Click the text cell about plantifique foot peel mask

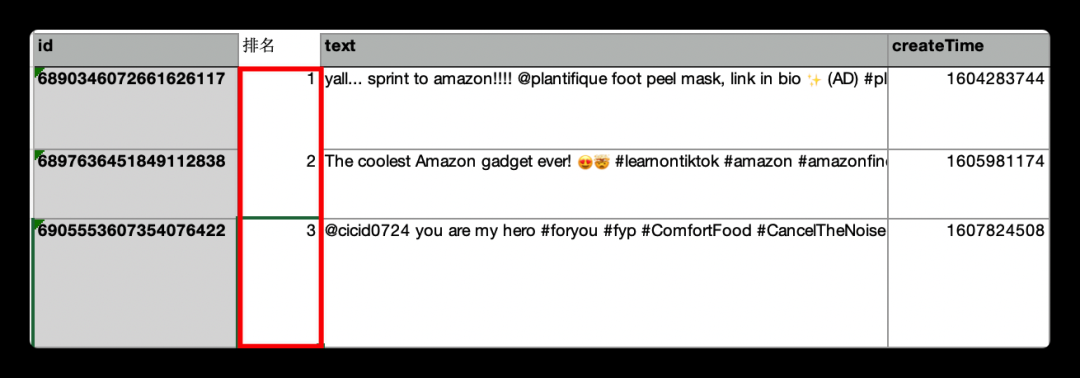pos(604,107)
